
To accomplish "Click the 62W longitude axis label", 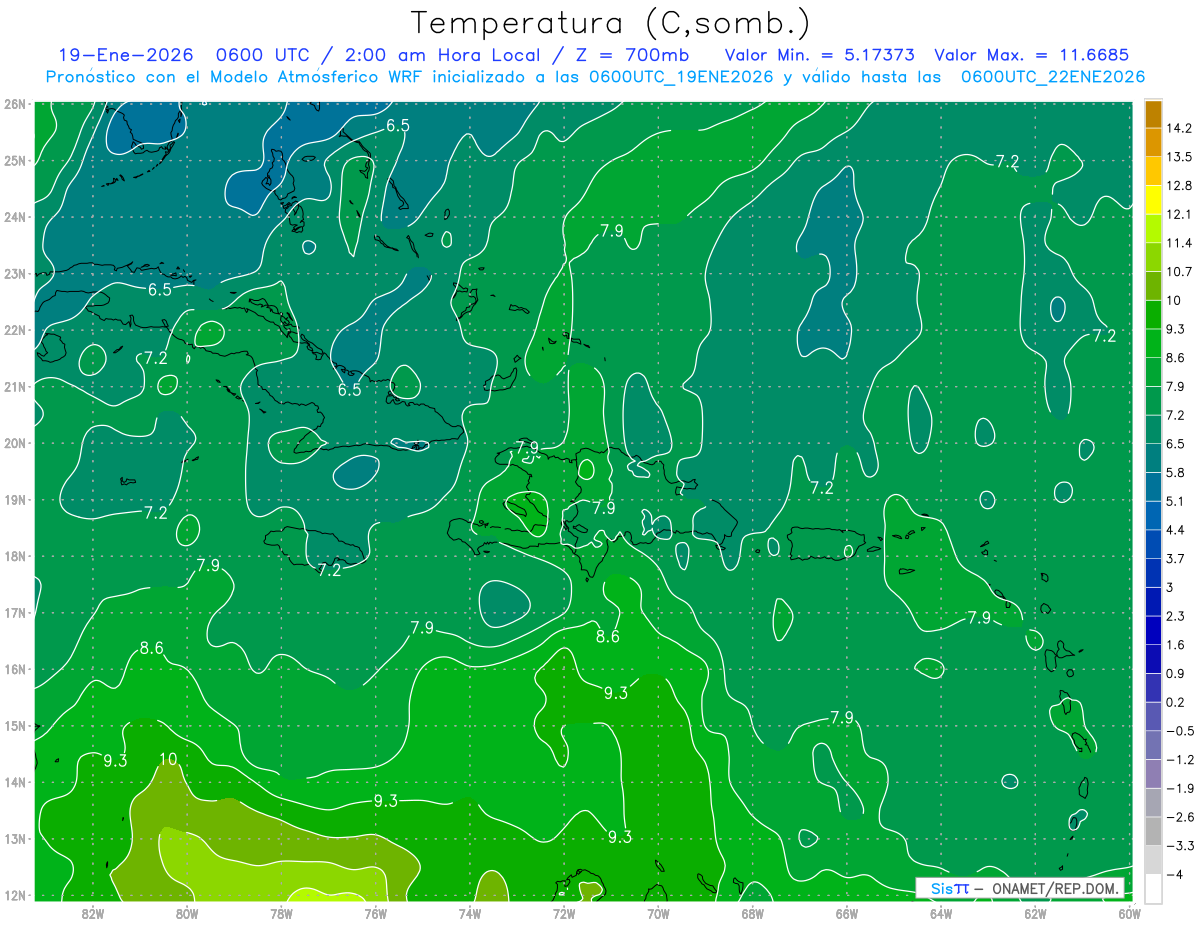I will (x=1035, y=913).
